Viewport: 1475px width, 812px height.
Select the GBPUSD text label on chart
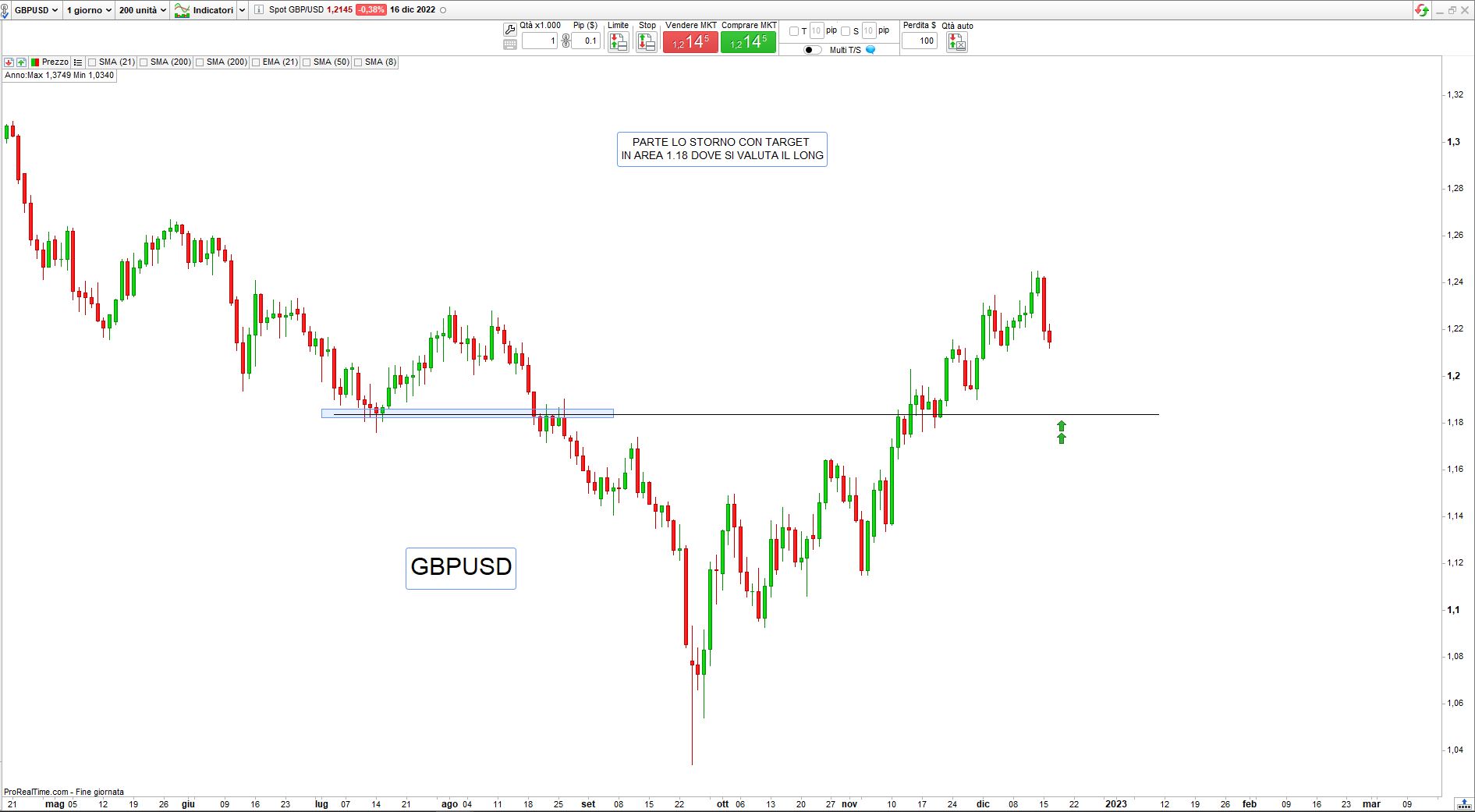461,568
